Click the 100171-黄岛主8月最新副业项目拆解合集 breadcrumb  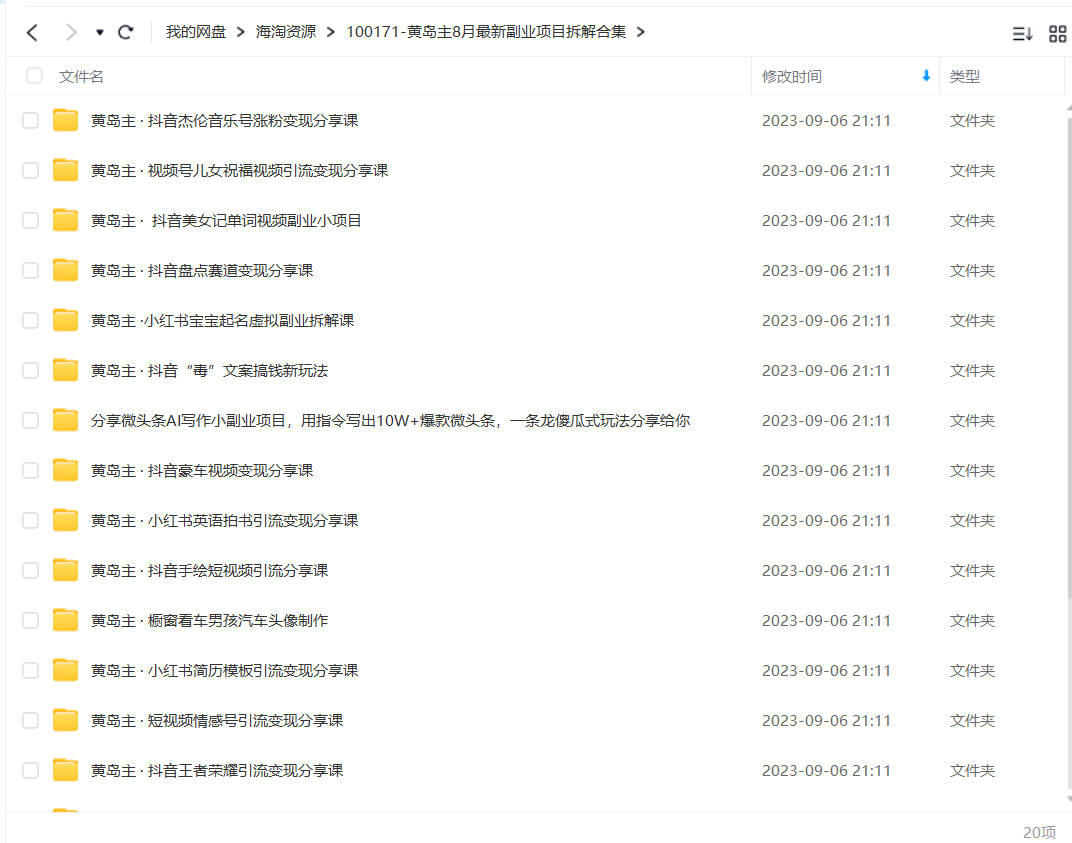click(x=486, y=32)
